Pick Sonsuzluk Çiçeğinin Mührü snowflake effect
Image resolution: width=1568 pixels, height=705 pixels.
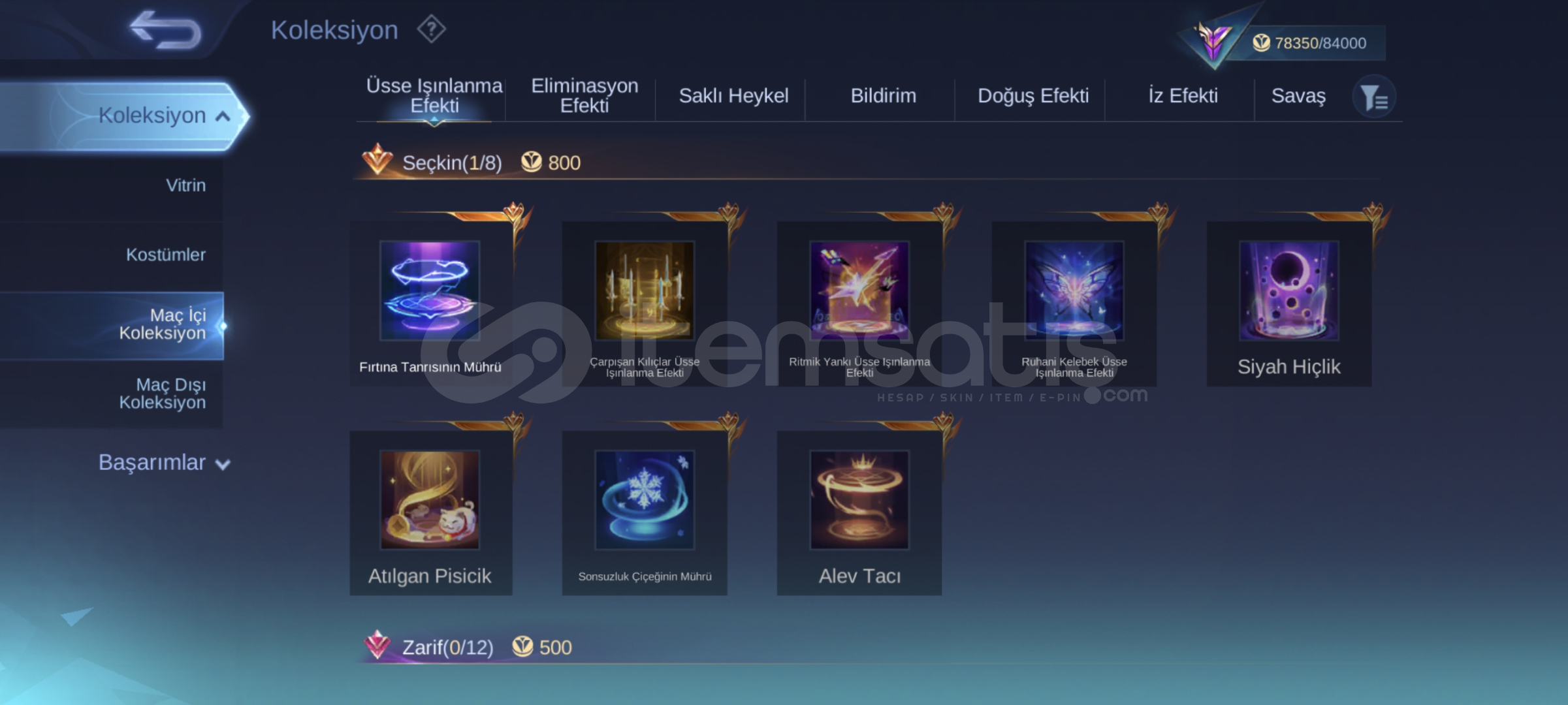pos(645,512)
